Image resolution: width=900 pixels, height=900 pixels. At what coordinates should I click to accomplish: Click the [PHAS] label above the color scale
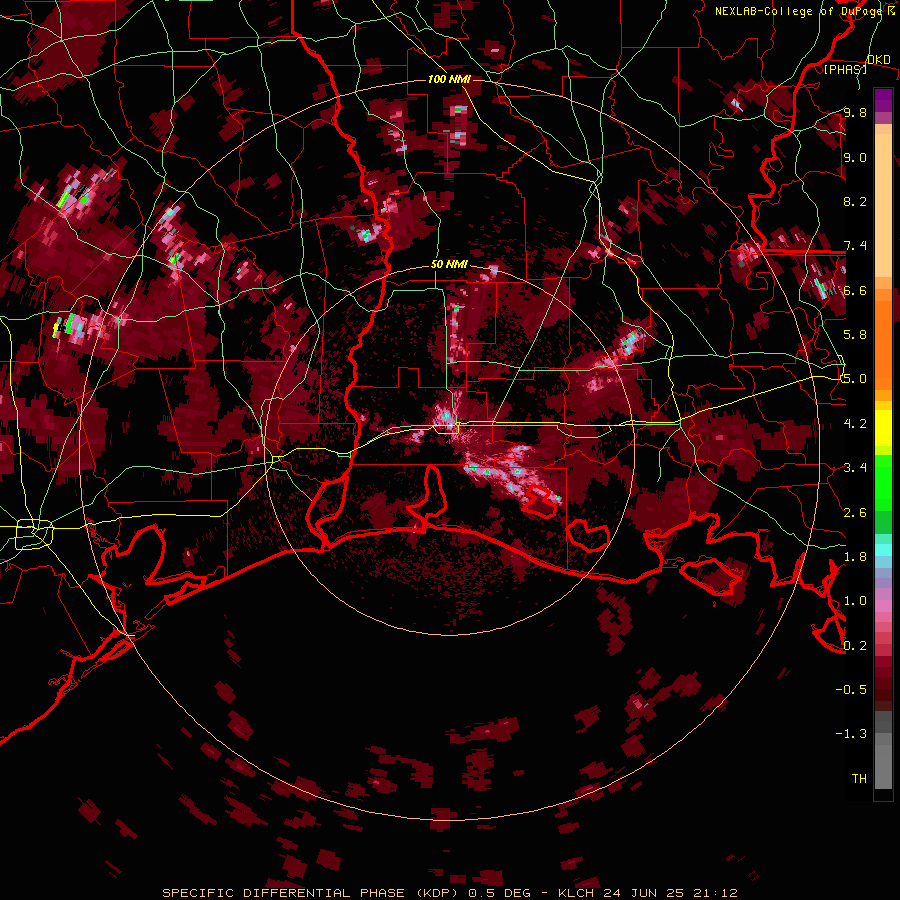click(845, 70)
